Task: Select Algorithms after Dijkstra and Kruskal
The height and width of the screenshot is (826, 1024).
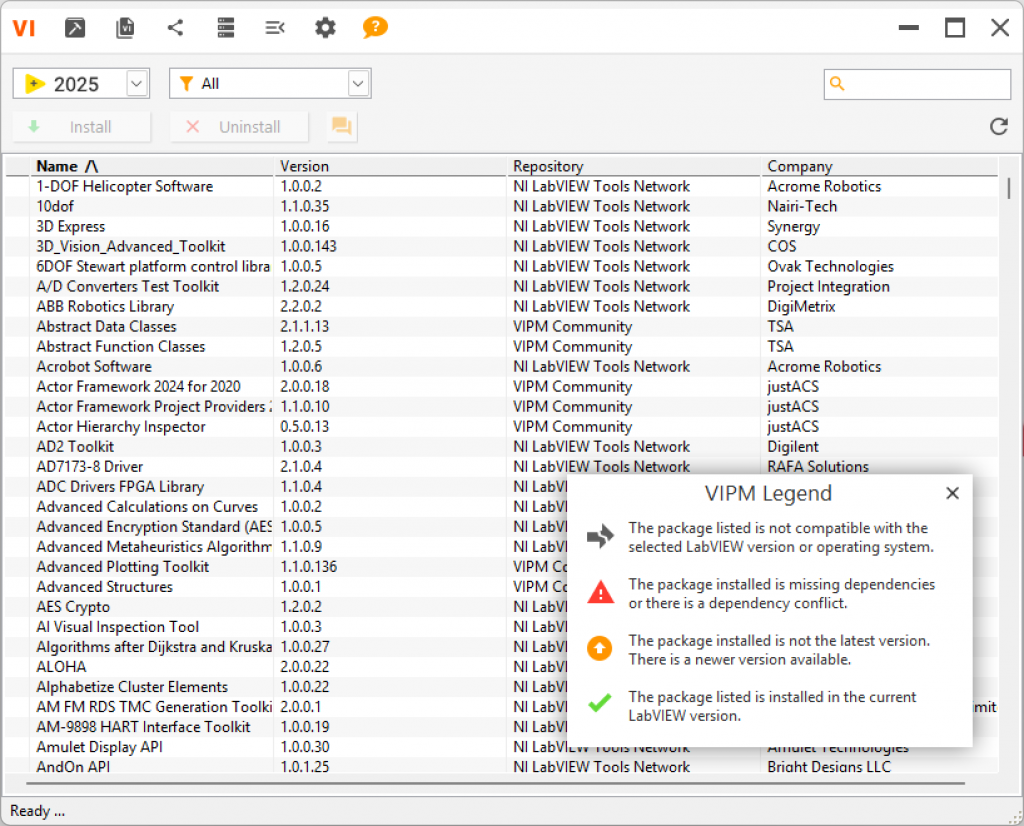Action: pyautogui.click(x=287, y=647)
